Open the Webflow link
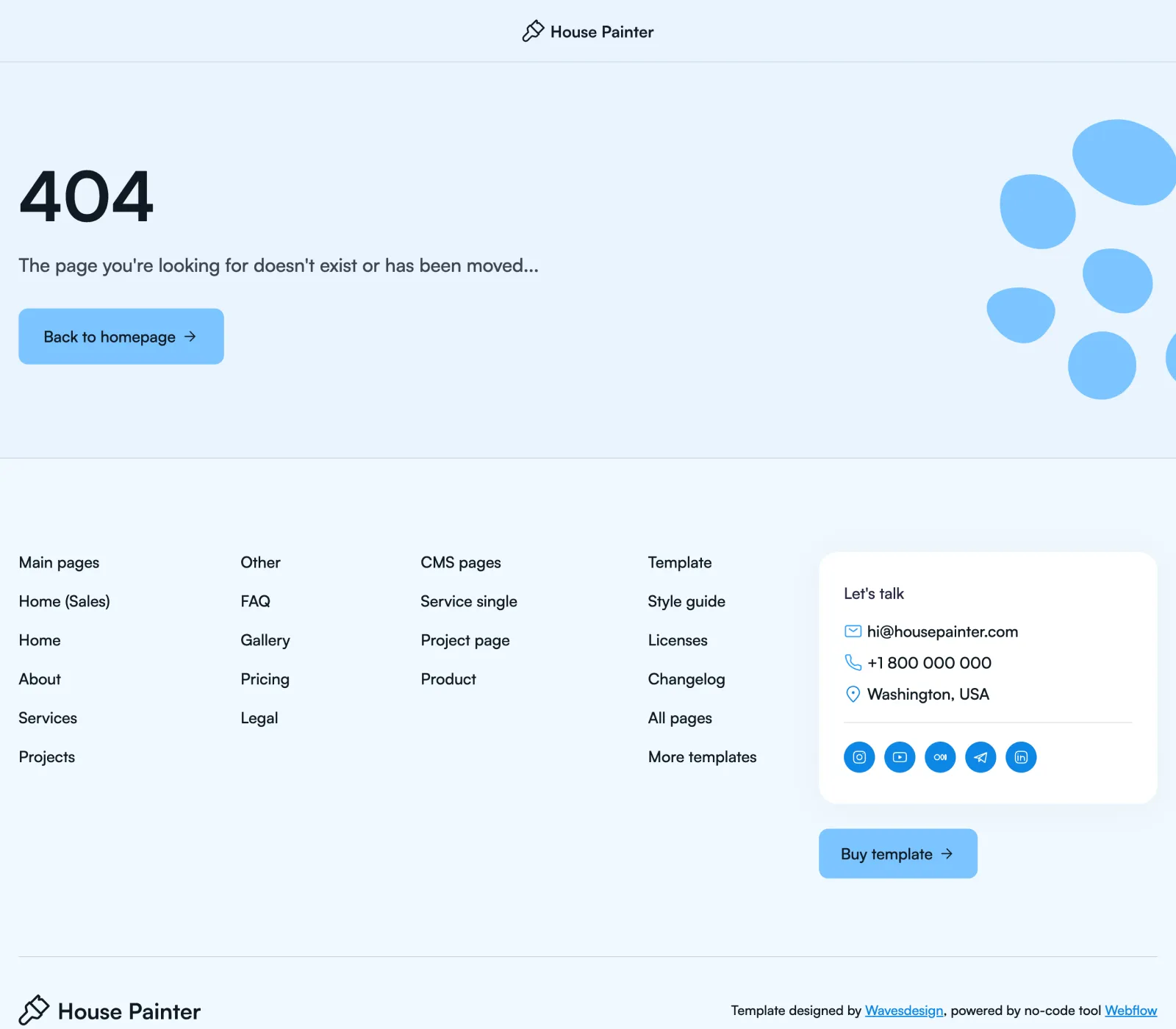 click(1131, 1011)
